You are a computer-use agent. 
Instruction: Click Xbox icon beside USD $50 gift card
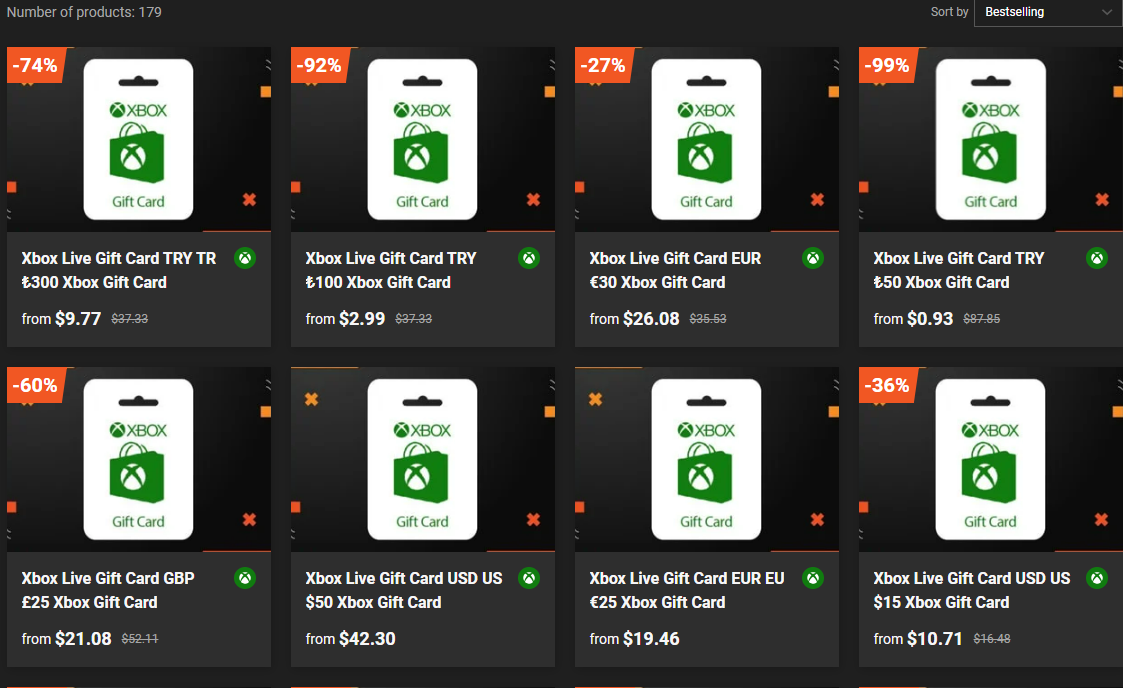(x=529, y=578)
